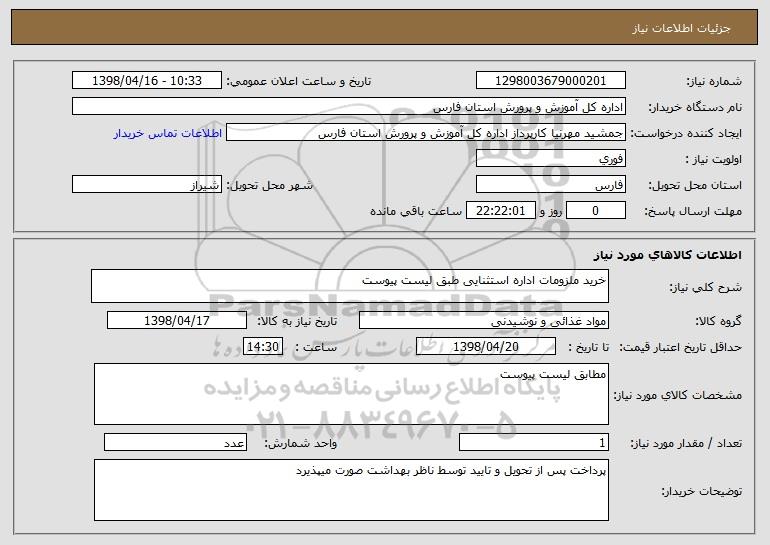Click the price validity date 1398/04/20
Screen dimensions: 770x545
click(x=486, y=347)
